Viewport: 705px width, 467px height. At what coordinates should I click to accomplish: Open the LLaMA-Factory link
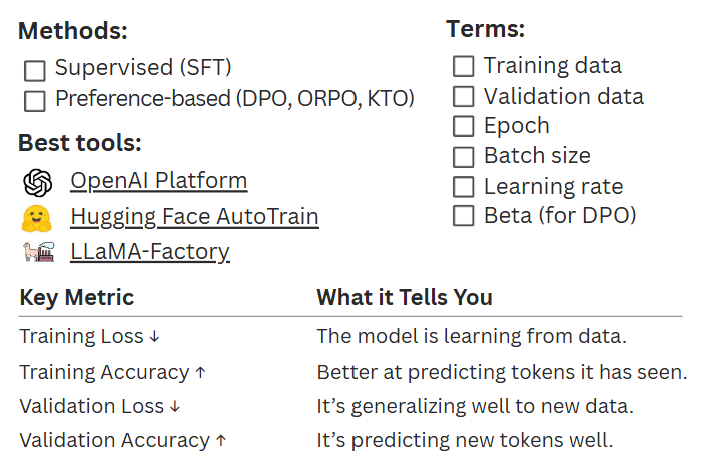coord(150,252)
